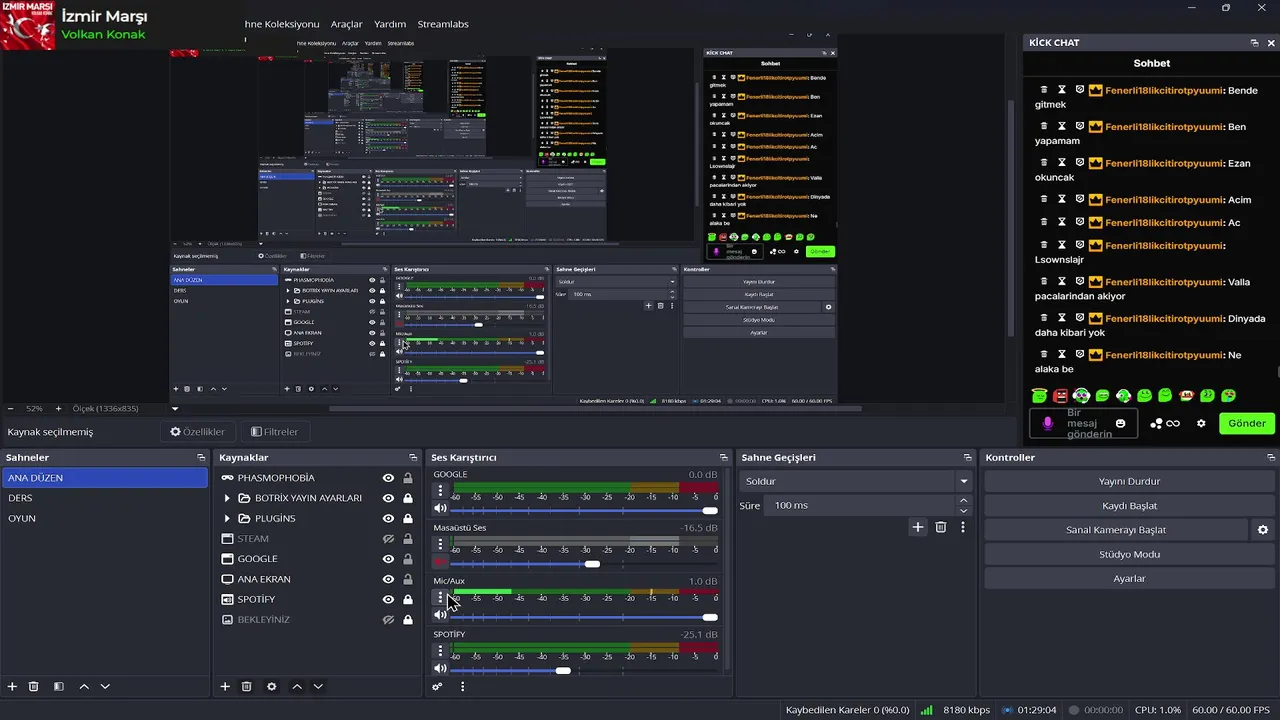The image size is (1280, 720).
Task: Zoom in preview with plus button
Action: [x=58, y=408]
